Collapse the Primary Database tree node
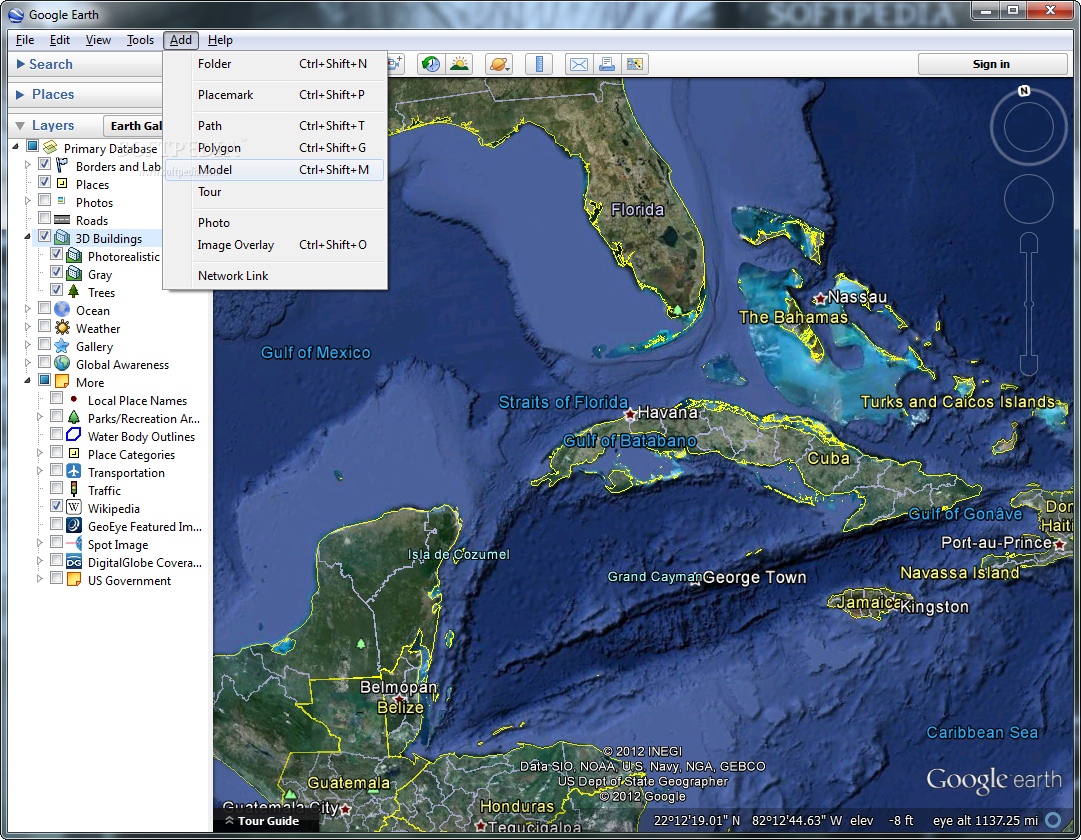The height and width of the screenshot is (840, 1081). tap(15, 147)
